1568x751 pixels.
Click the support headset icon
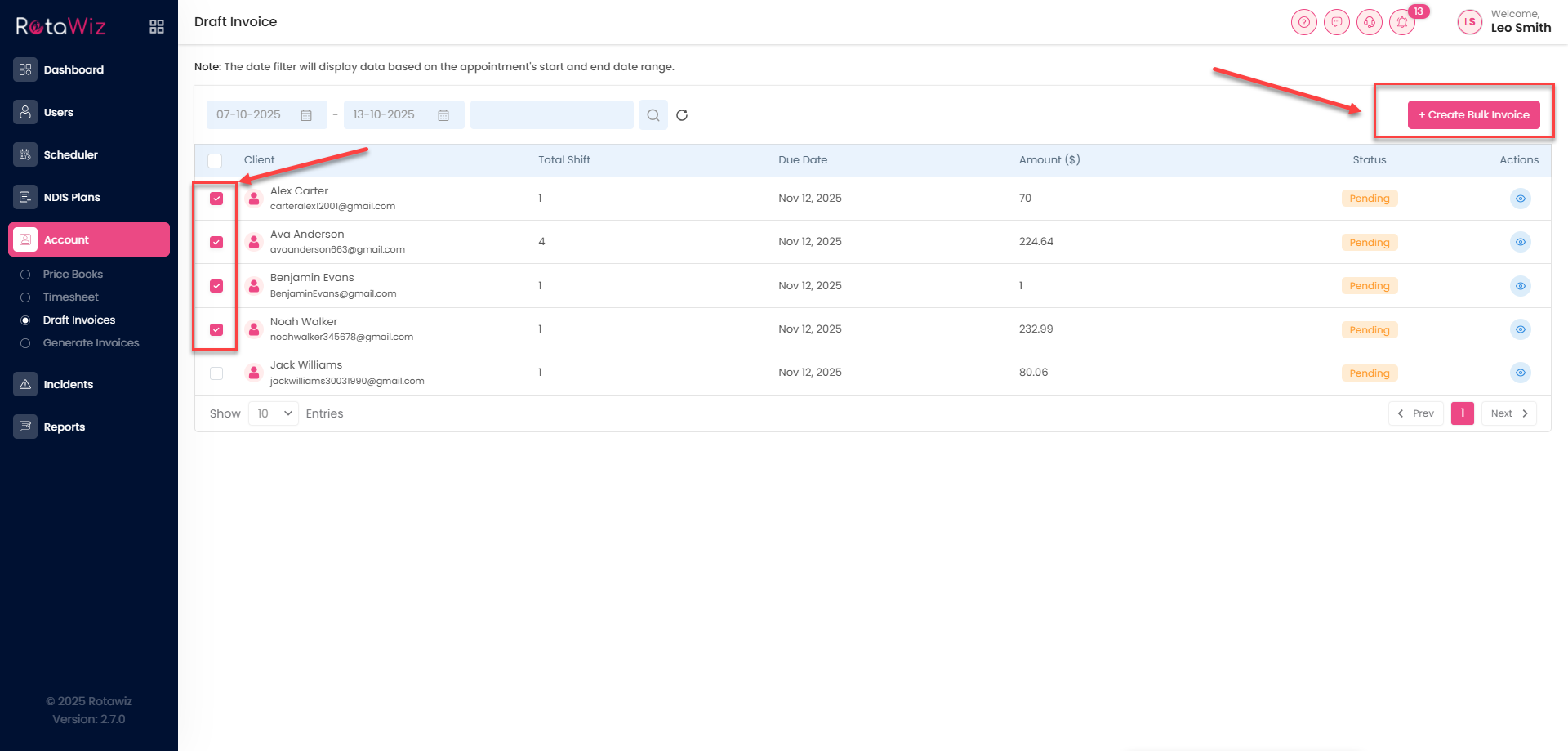1370,23
